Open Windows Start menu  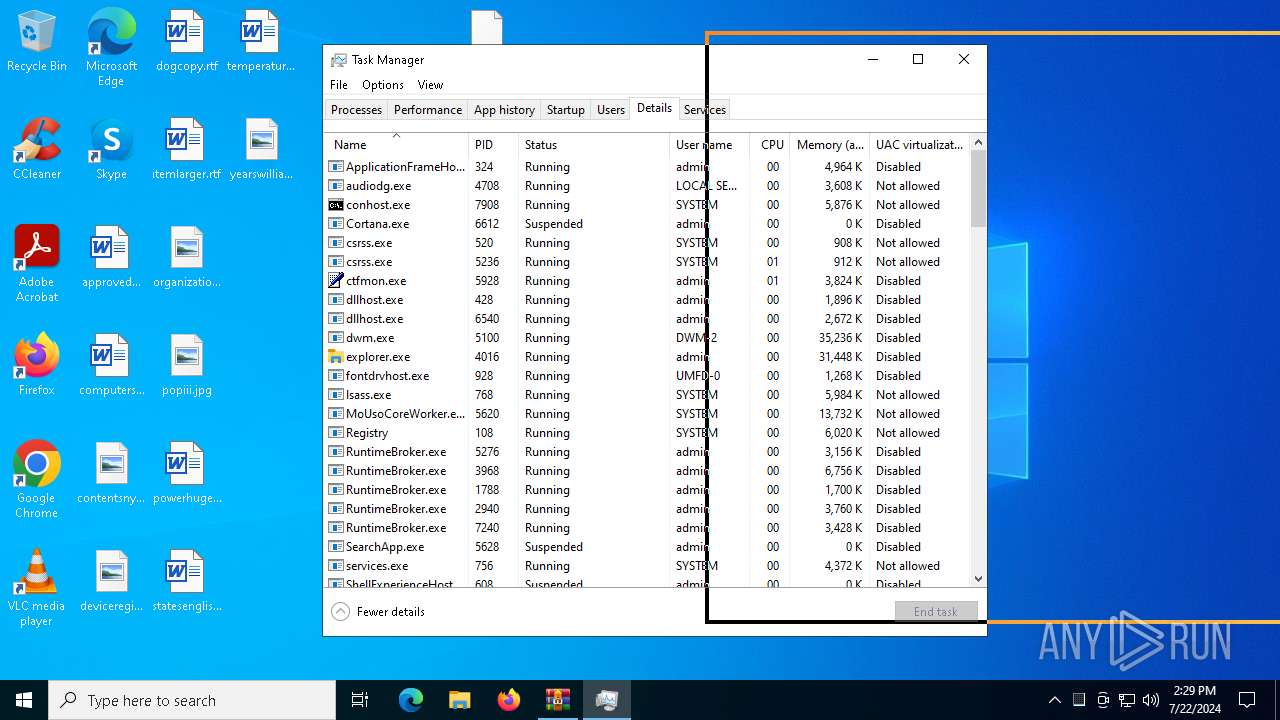click(x=24, y=700)
